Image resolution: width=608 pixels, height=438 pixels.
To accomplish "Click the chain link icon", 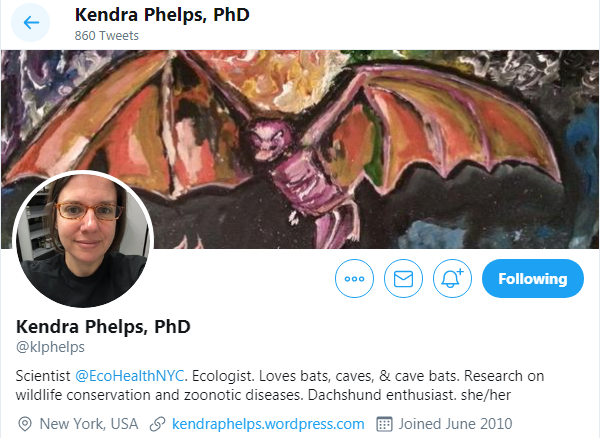I will tap(157, 424).
